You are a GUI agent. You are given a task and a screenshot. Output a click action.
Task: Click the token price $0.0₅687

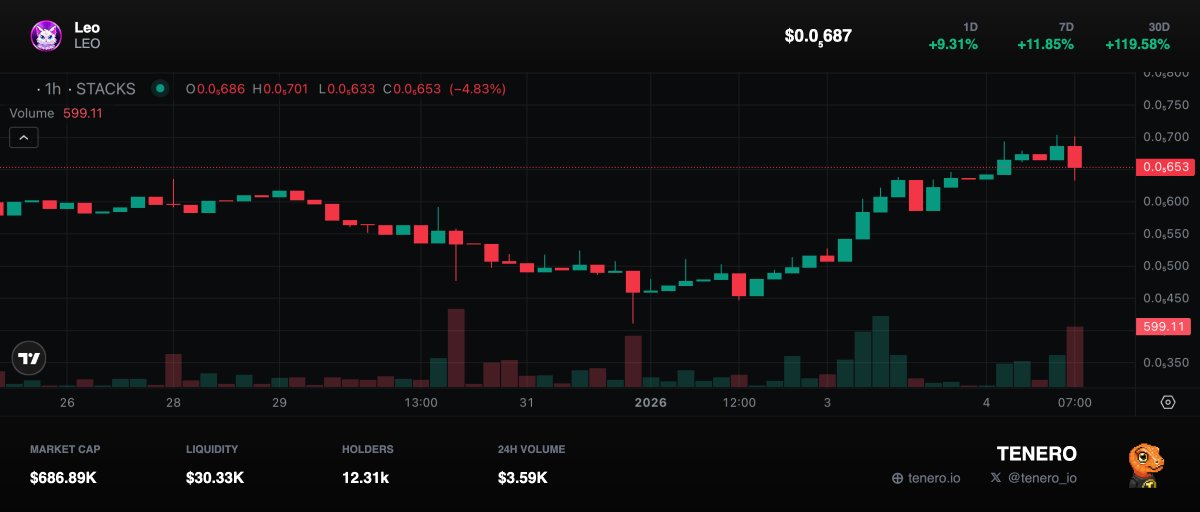[818, 36]
